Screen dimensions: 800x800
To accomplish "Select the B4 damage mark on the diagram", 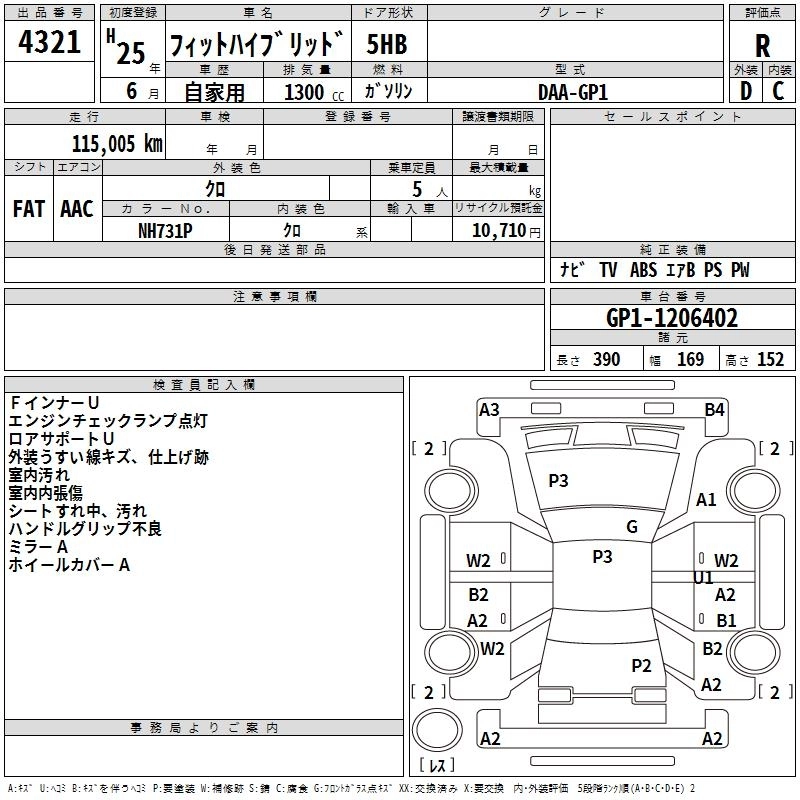I will point(714,409).
